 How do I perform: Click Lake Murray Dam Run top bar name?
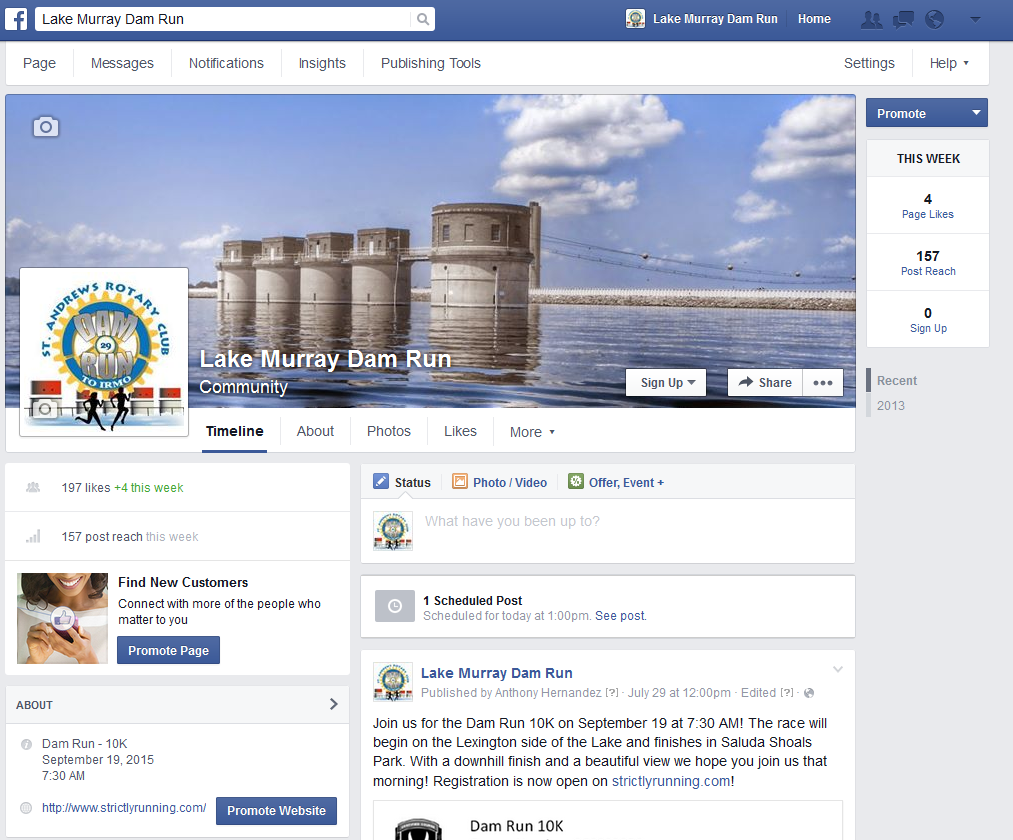click(x=715, y=19)
